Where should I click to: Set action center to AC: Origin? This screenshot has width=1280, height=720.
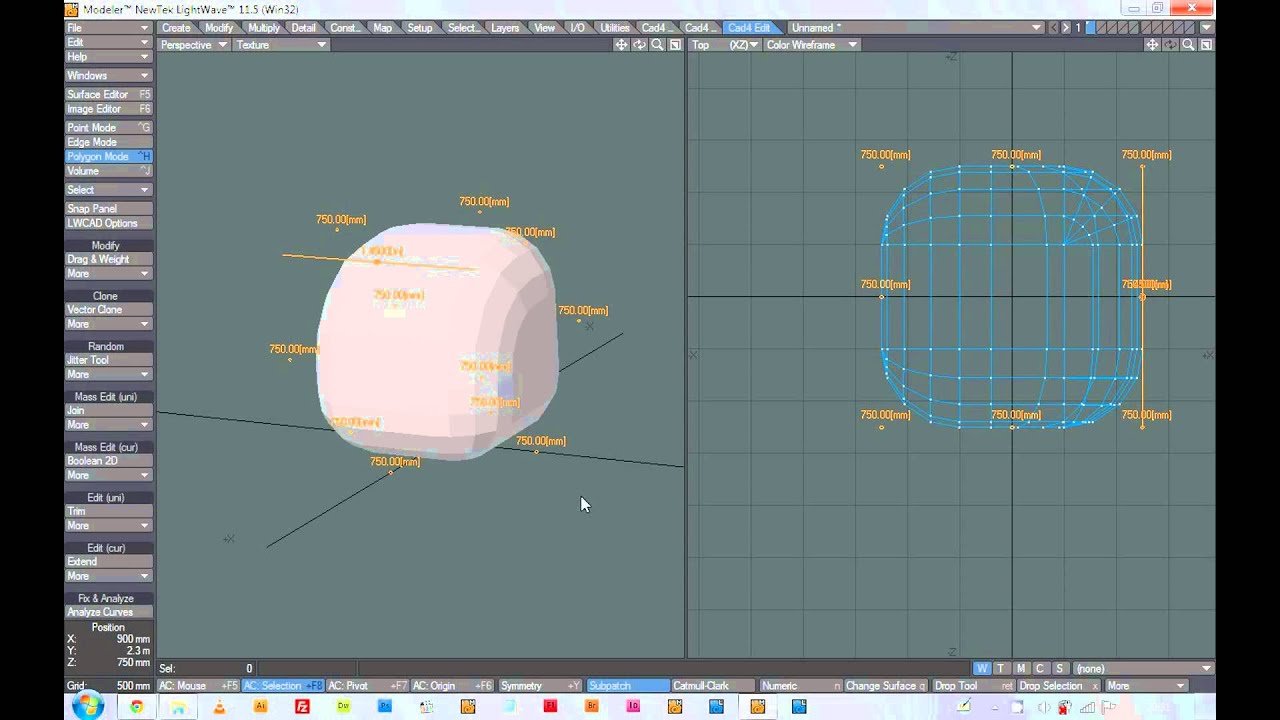[453, 686]
